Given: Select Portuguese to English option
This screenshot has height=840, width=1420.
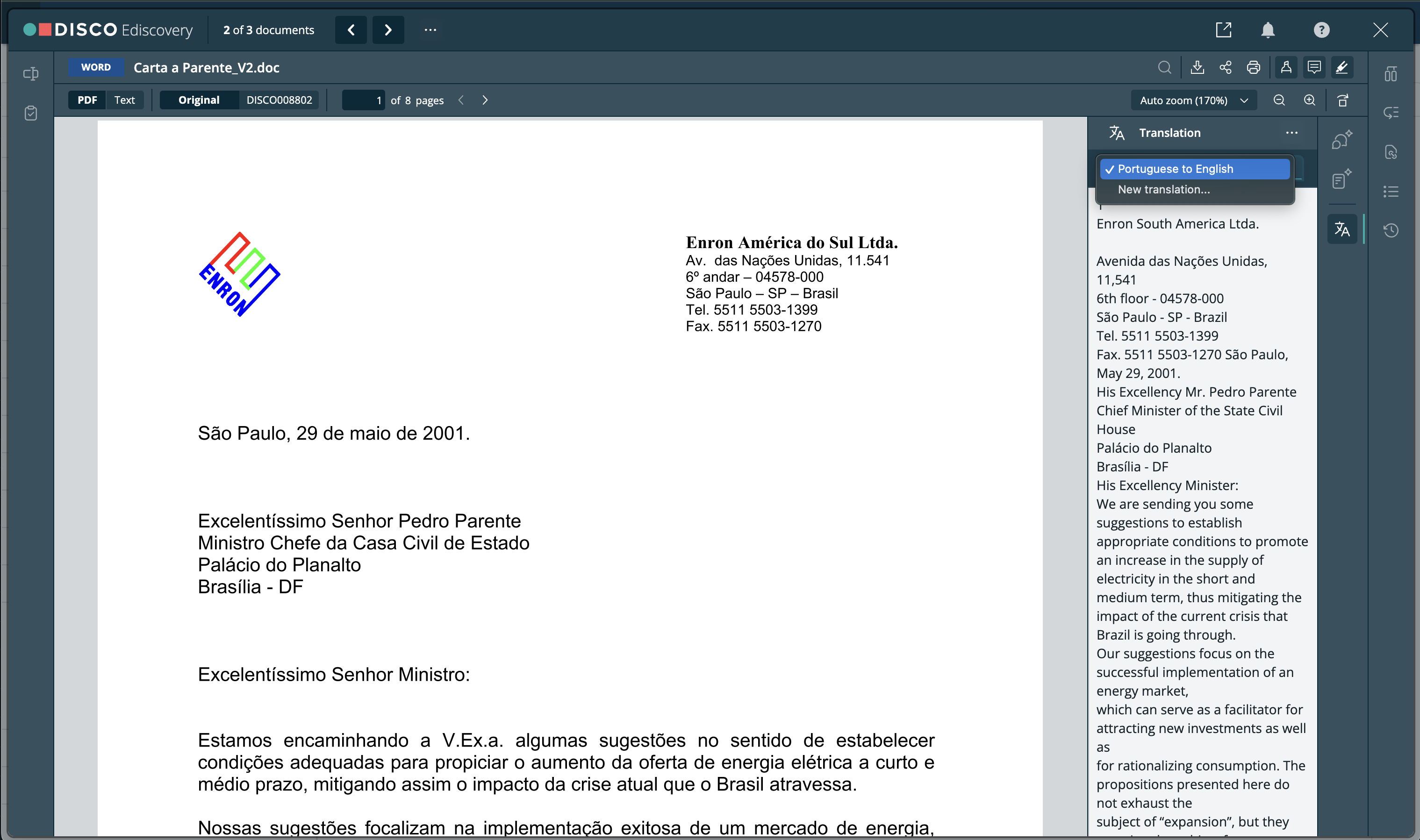Looking at the screenshot, I should click(x=1195, y=169).
